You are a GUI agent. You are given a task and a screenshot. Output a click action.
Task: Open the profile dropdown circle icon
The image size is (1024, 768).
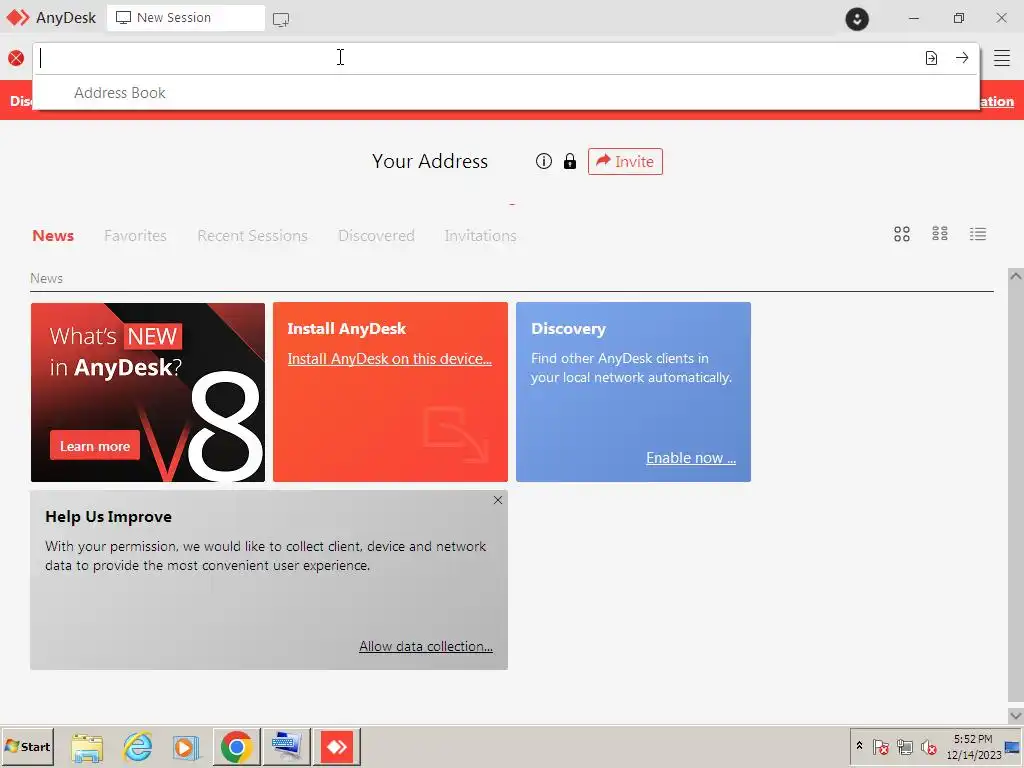coord(857,18)
